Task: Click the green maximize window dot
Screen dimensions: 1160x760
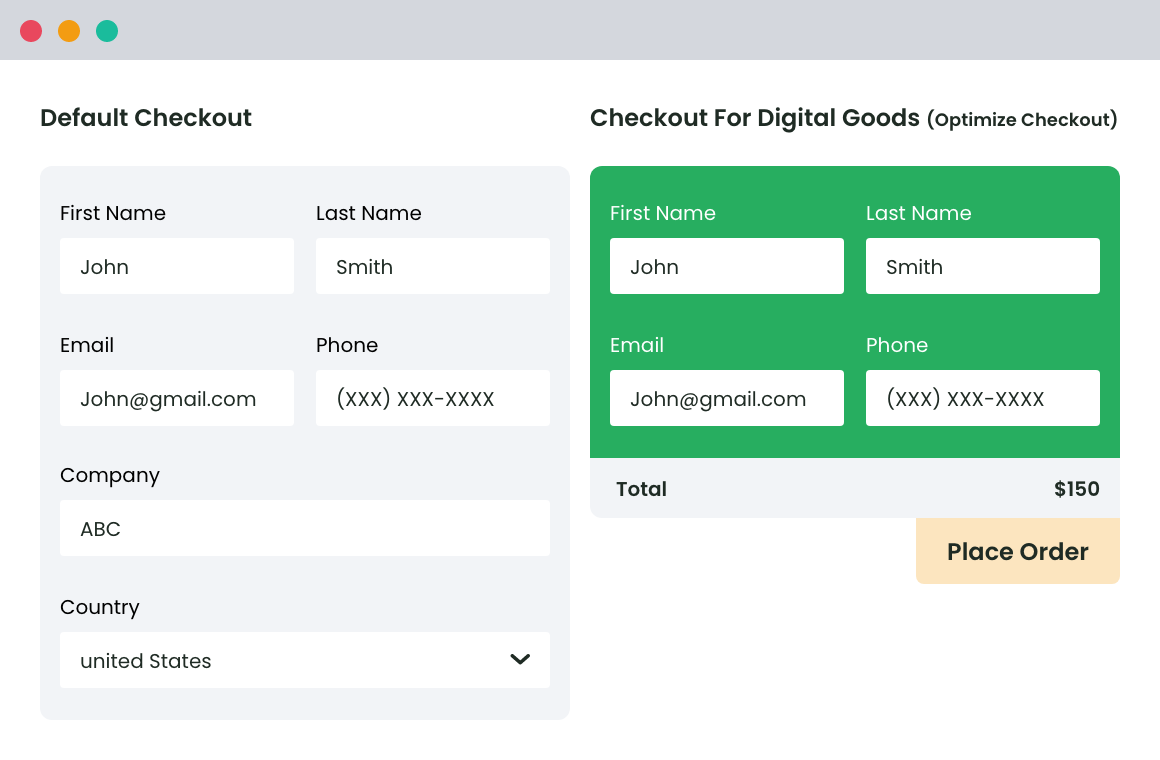Action: coord(107,31)
